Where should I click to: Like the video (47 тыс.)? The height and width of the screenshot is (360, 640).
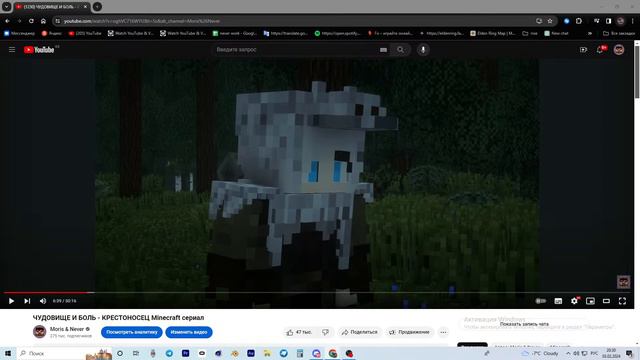[x=300, y=332]
